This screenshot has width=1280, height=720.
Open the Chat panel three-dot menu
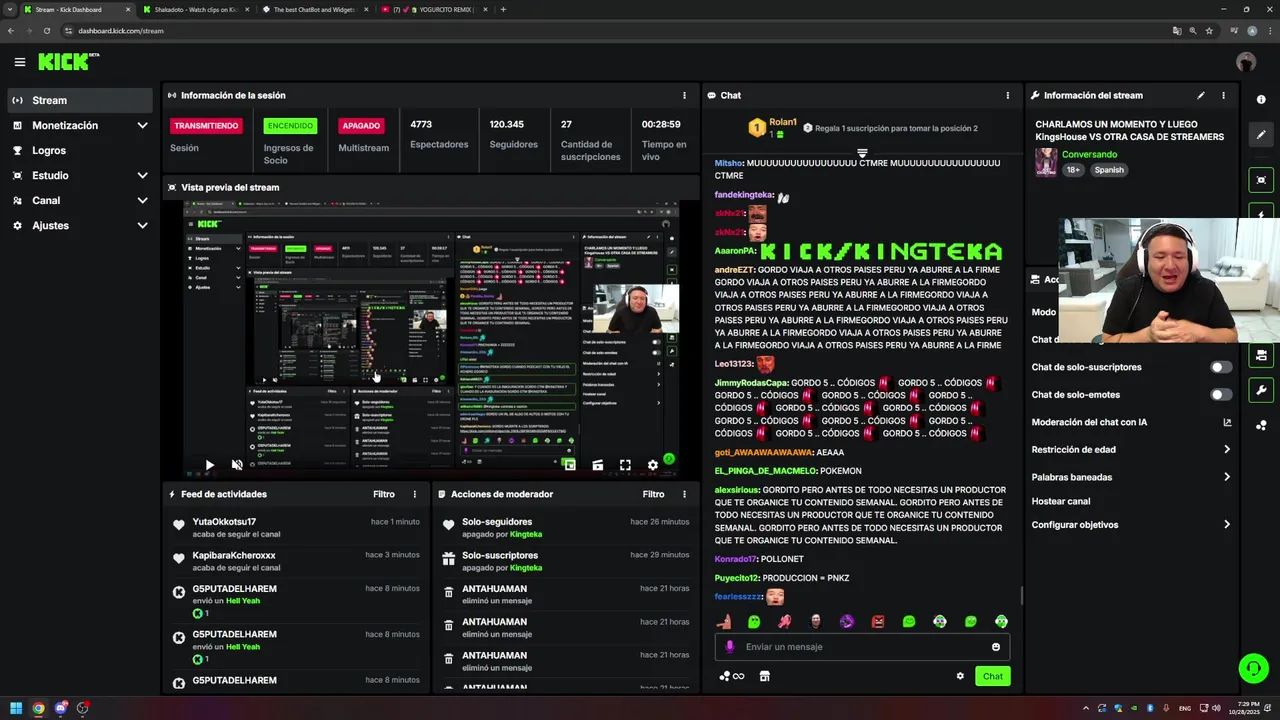pyautogui.click(x=1007, y=95)
